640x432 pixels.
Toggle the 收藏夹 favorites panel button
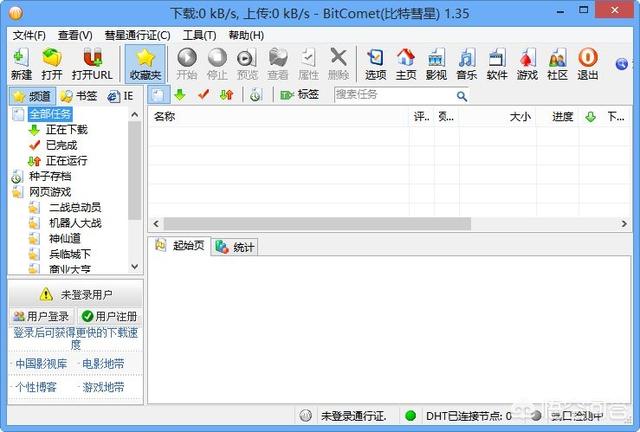pos(145,63)
